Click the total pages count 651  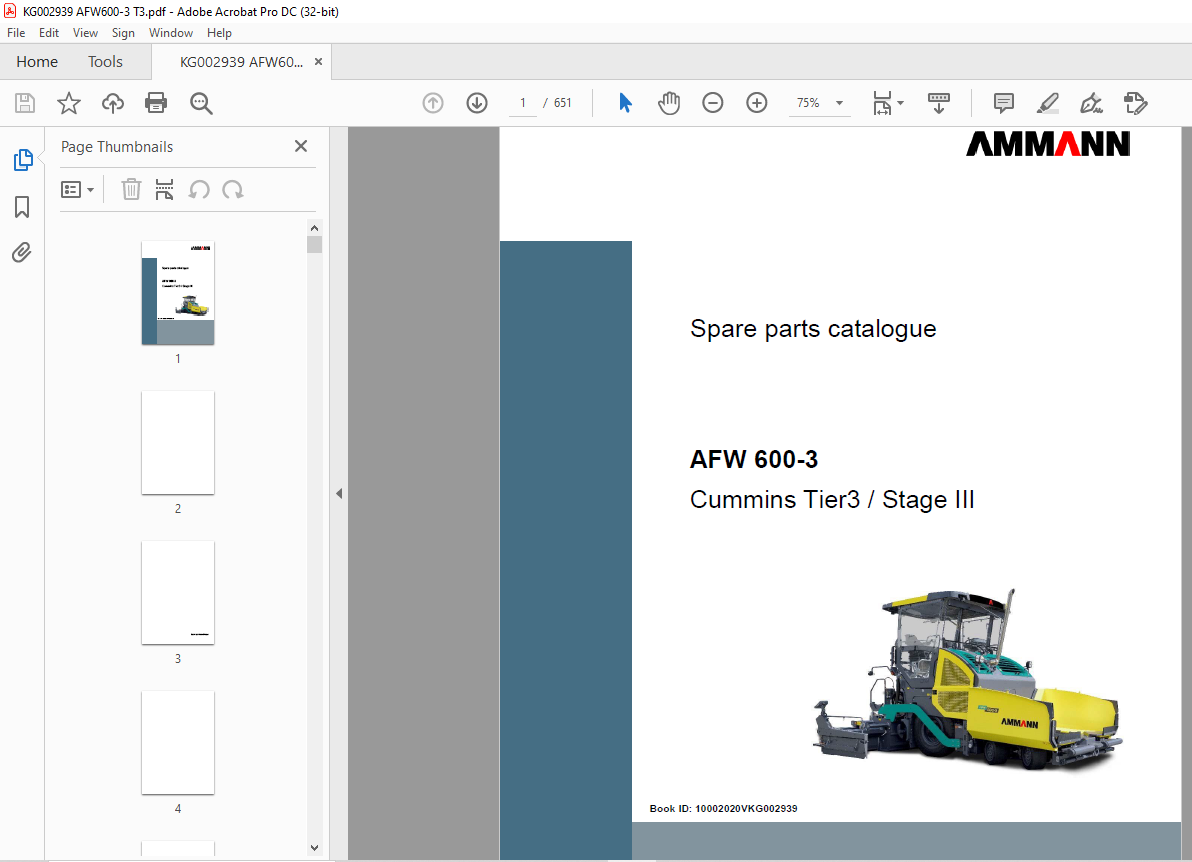tap(563, 103)
